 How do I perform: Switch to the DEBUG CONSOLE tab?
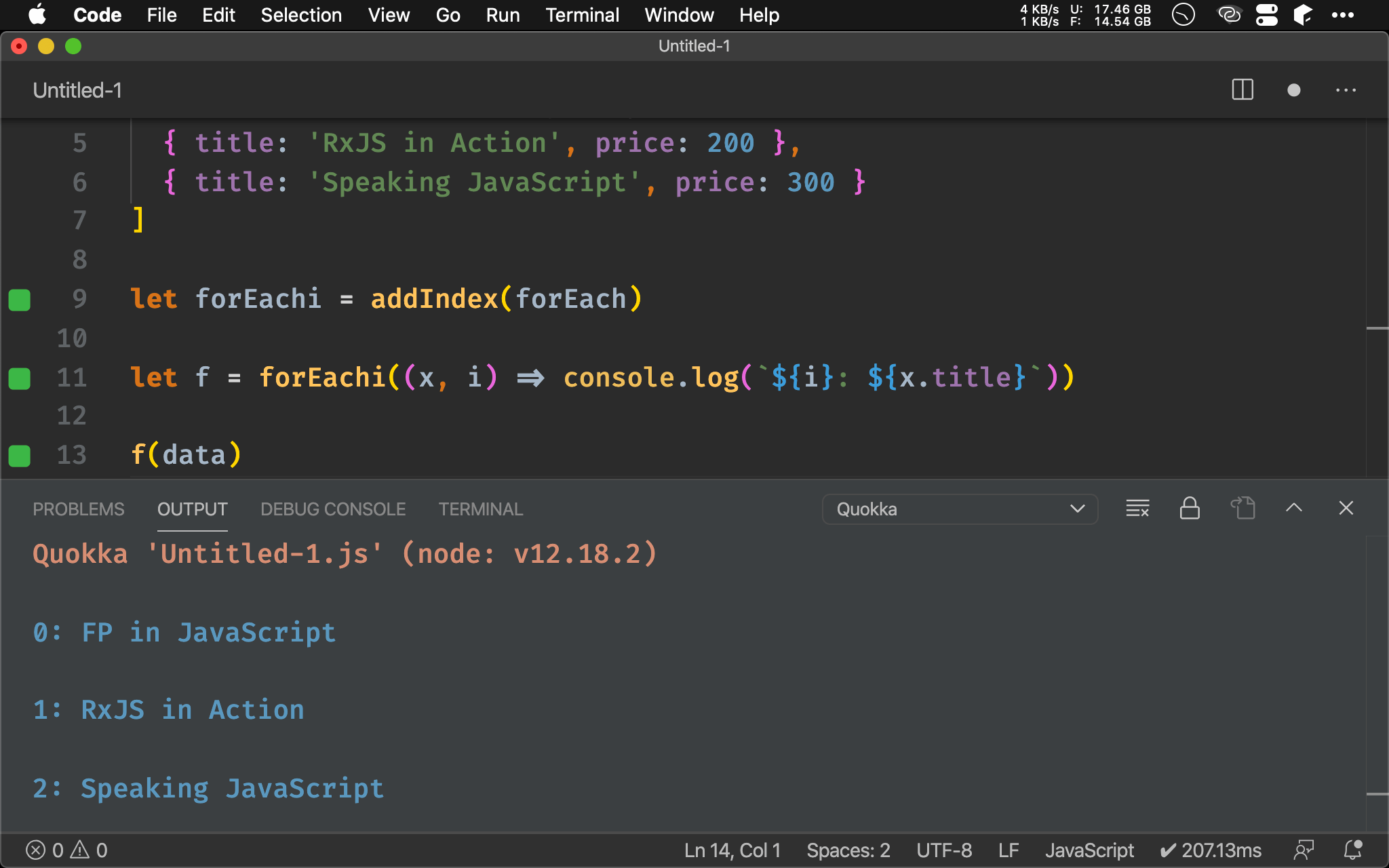333,509
